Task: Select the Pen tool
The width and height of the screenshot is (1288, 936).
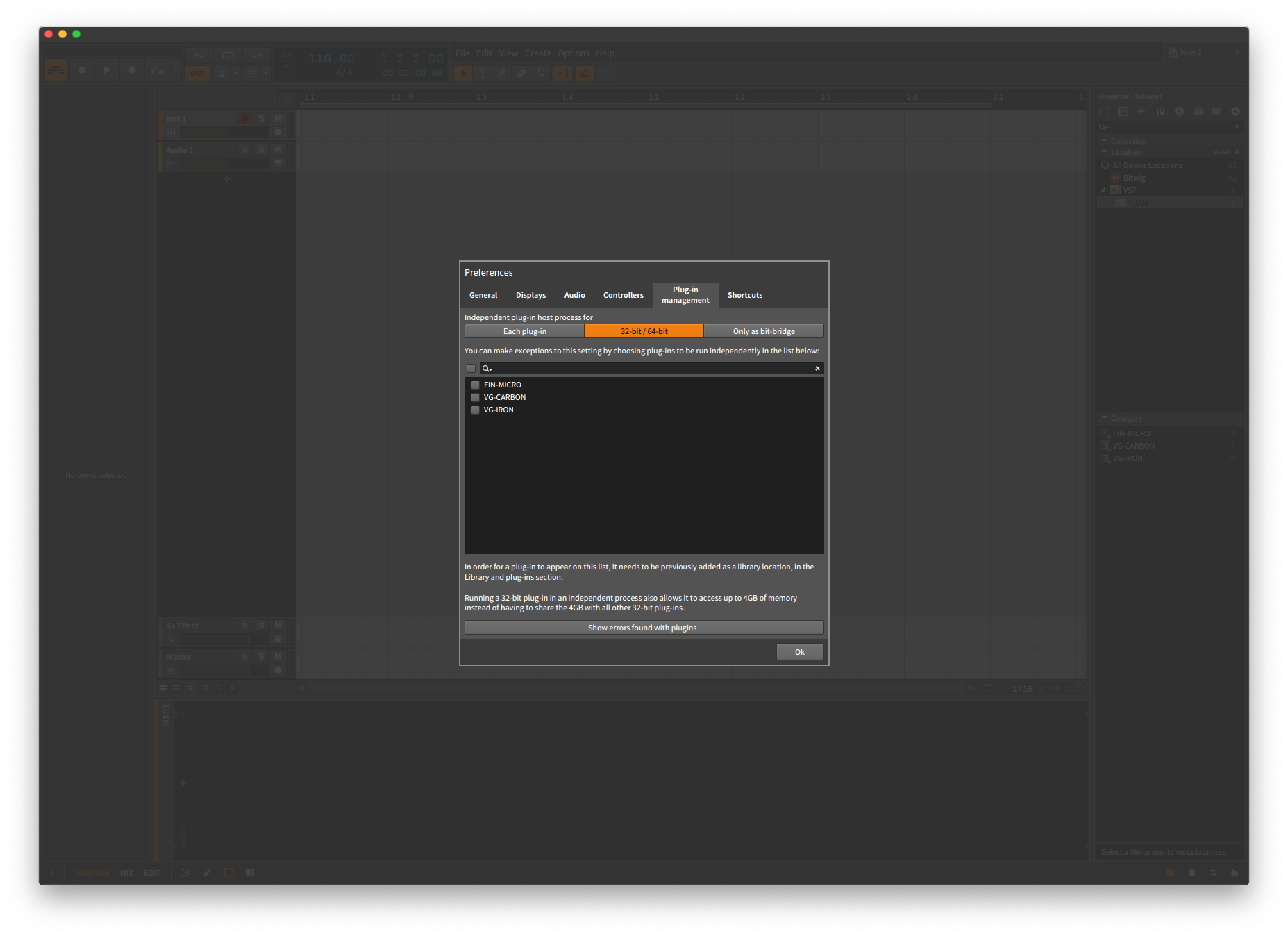Action: [502, 73]
